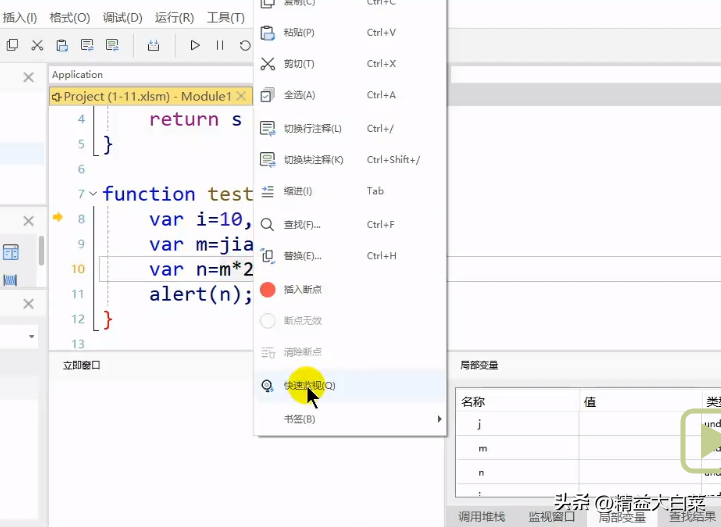The width and height of the screenshot is (721, 527).
Task: Click the alert(n); code line
Action: [201, 294]
